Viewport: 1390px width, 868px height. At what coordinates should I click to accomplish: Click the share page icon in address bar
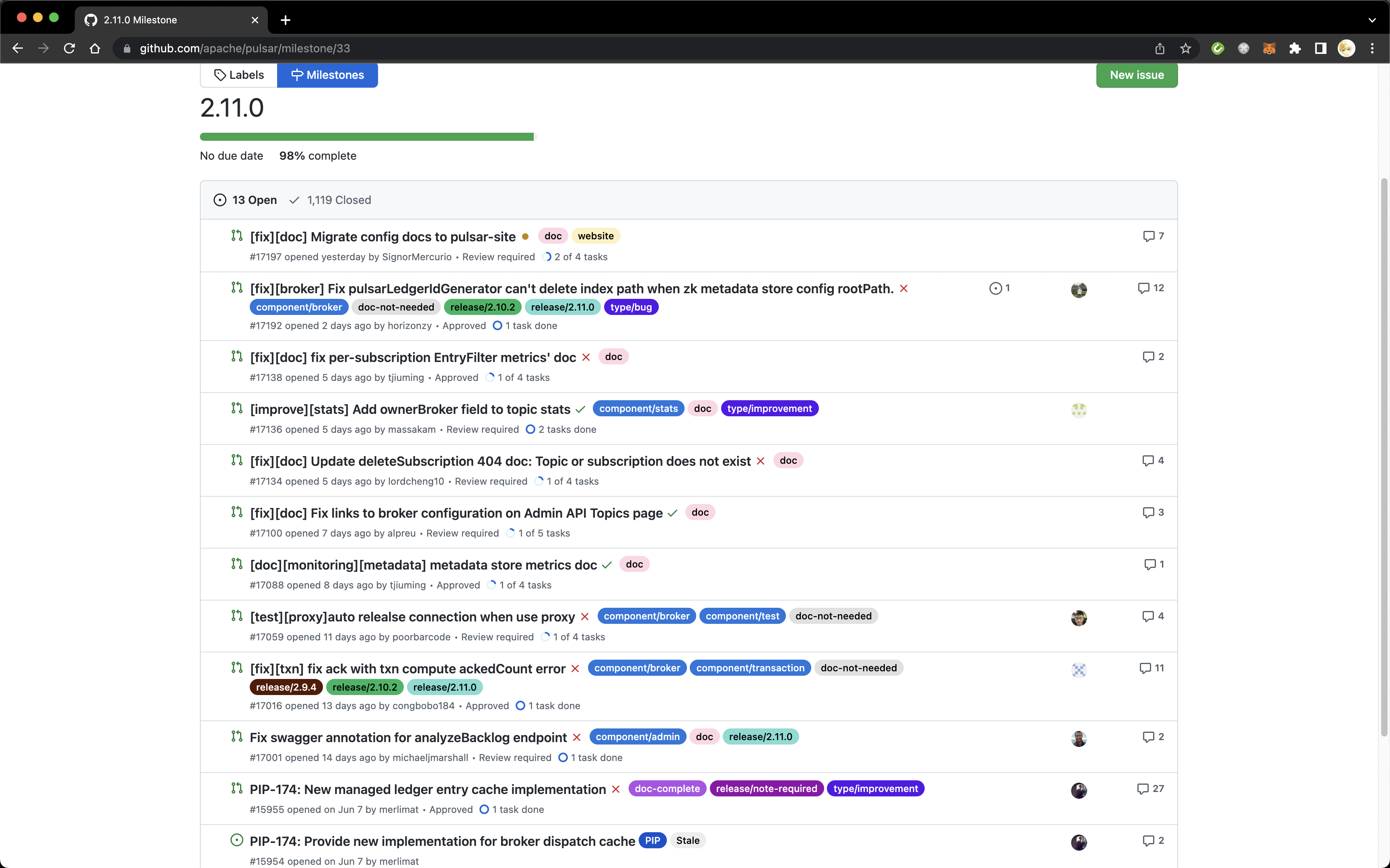tap(1160, 48)
